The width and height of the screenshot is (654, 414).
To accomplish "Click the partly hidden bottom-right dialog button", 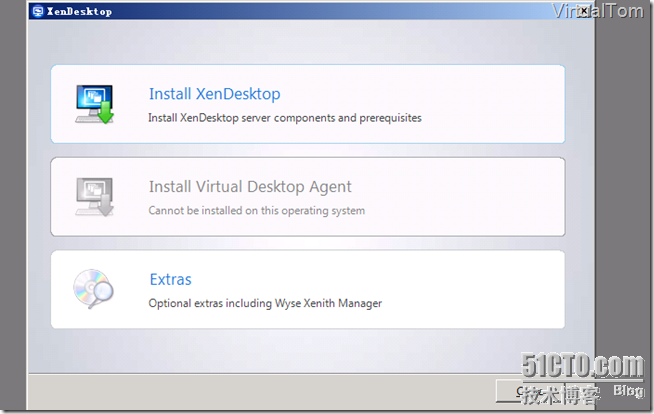I will tap(530, 391).
